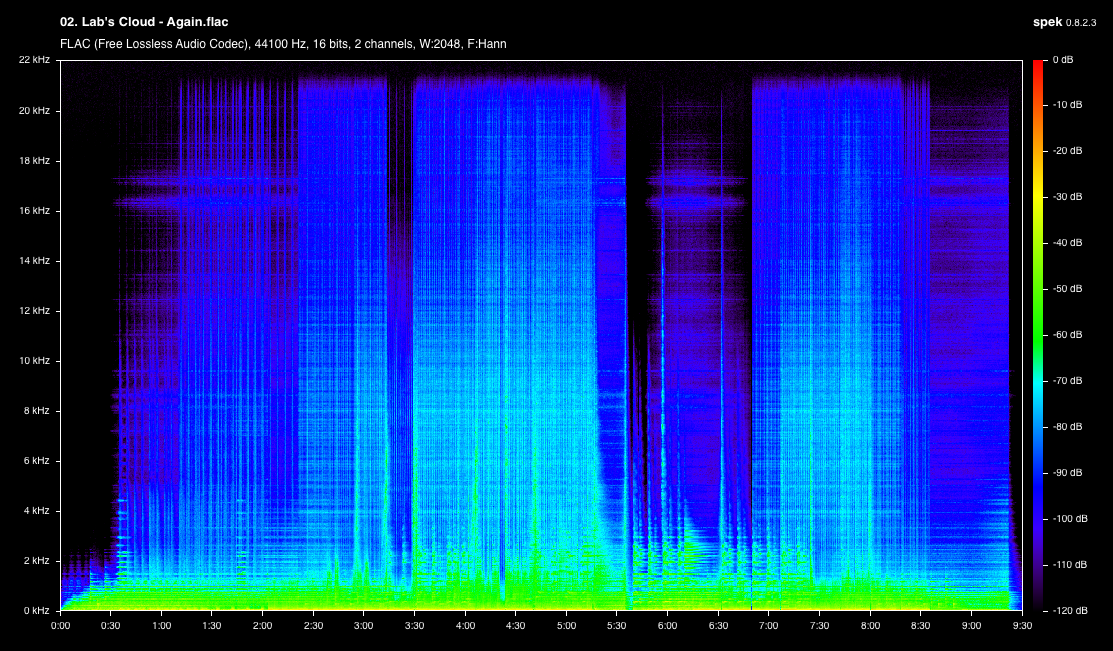Image resolution: width=1113 pixels, height=651 pixels.
Task: Click the 0 kHz frequency axis label
Action: [36, 611]
